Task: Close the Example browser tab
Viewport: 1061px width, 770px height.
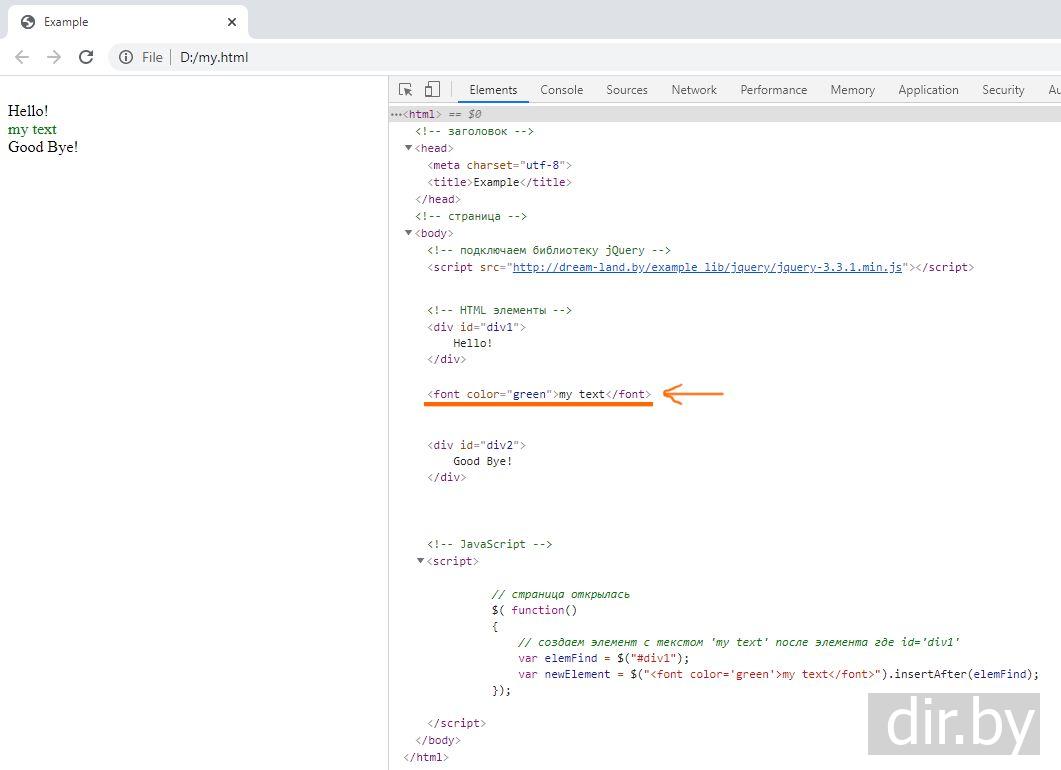Action: click(232, 22)
